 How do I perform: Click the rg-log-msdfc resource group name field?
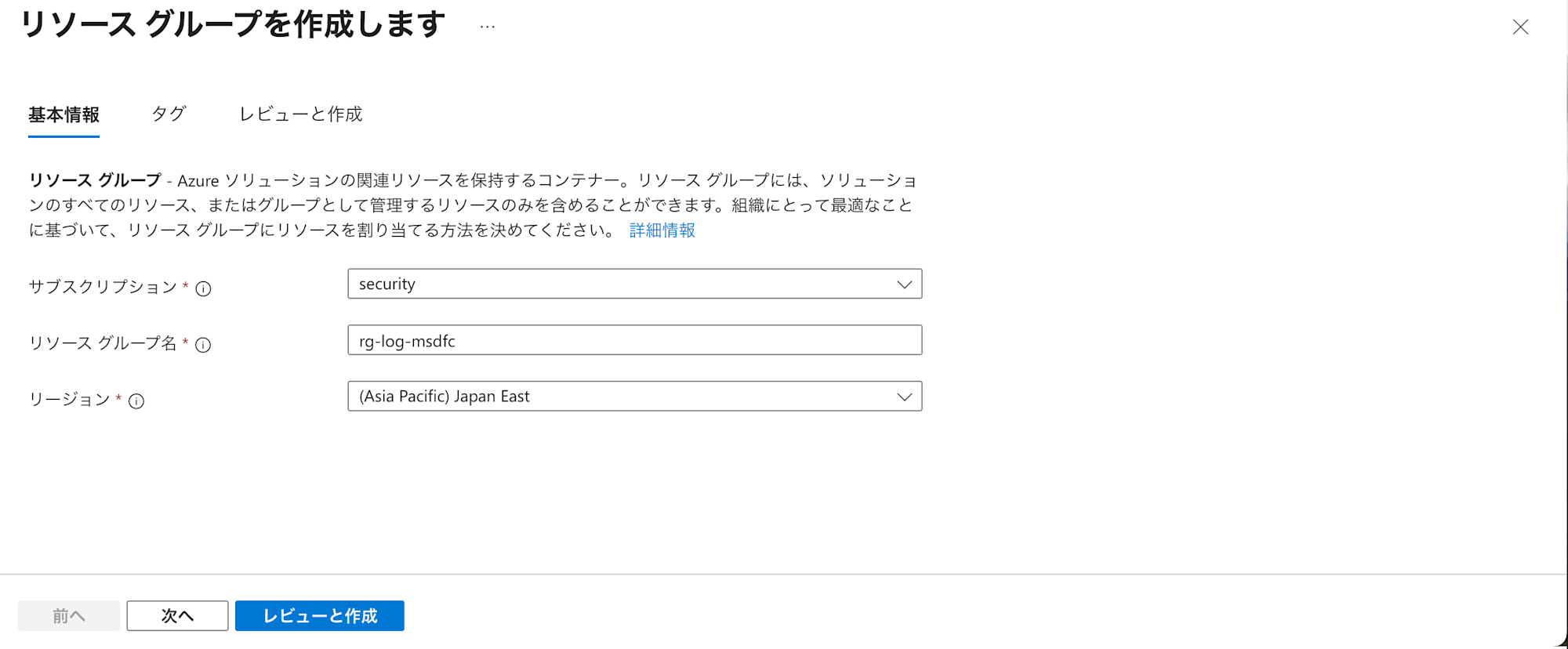click(635, 340)
